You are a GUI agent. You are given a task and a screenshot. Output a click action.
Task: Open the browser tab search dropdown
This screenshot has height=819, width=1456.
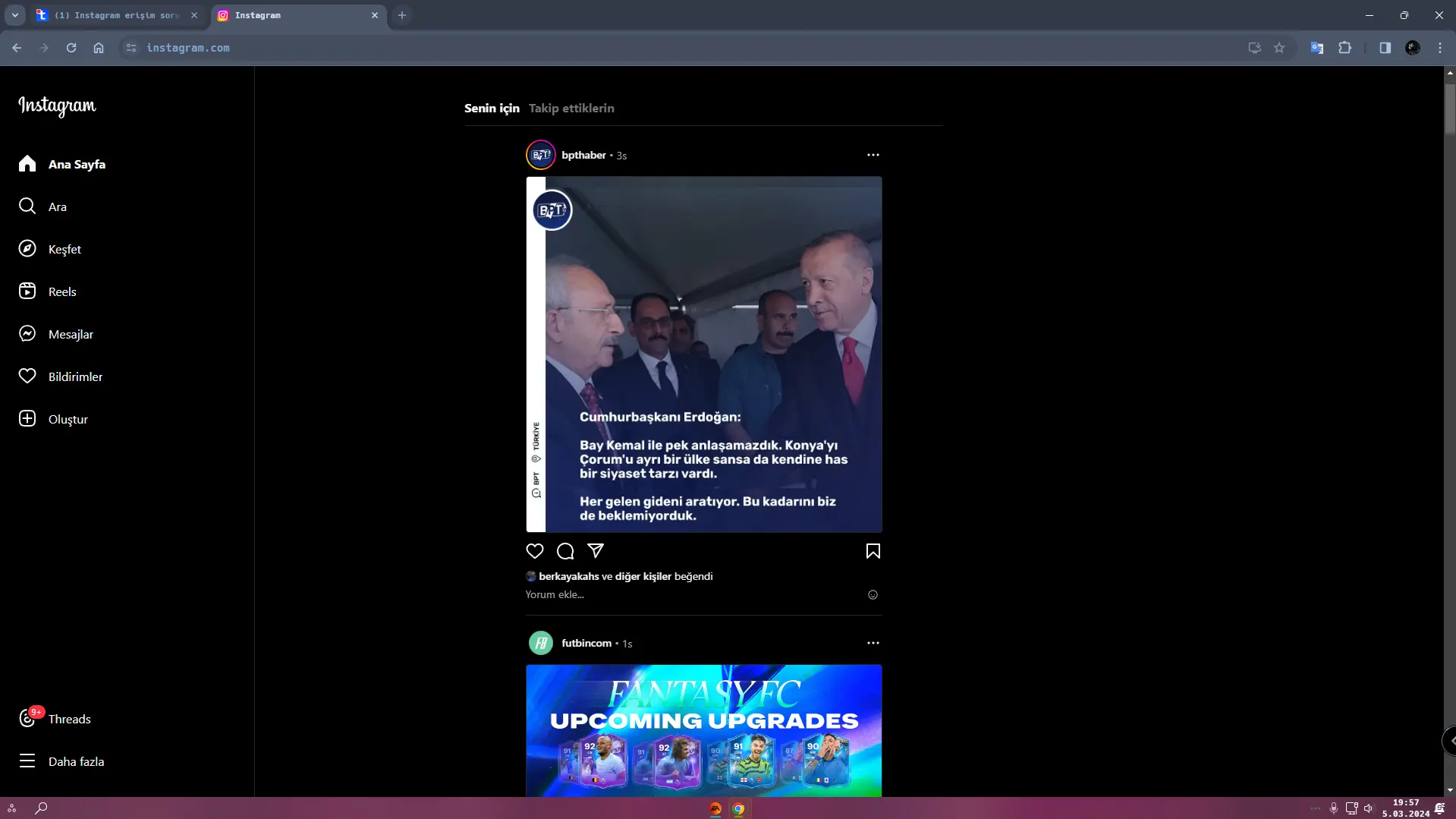click(x=14, y=15)
